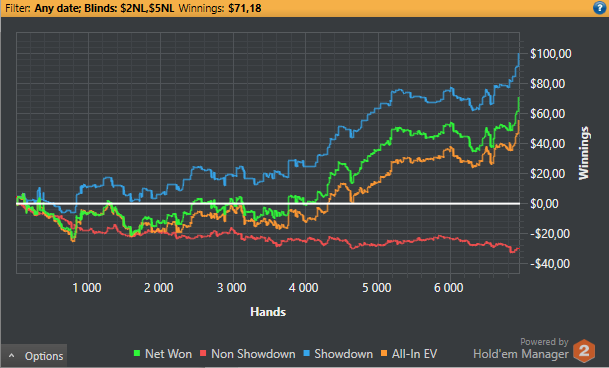Screen dimensions: 609x368
Task: Expand the Options panel
Action: [x=34, y=356]
